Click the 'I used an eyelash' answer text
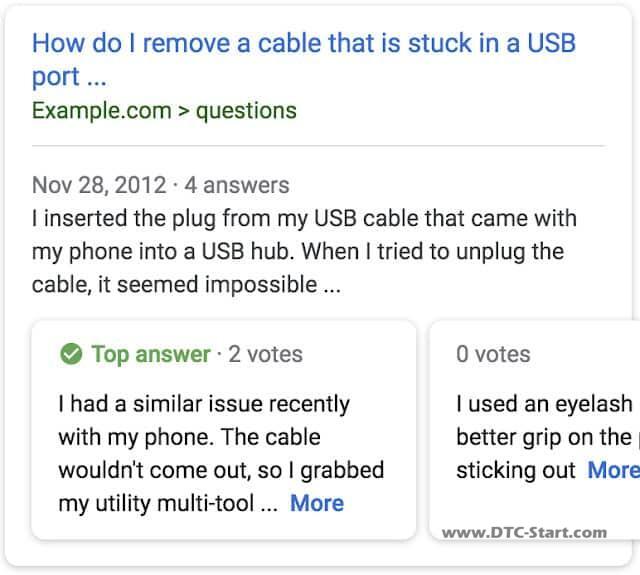 coord(544,404)
